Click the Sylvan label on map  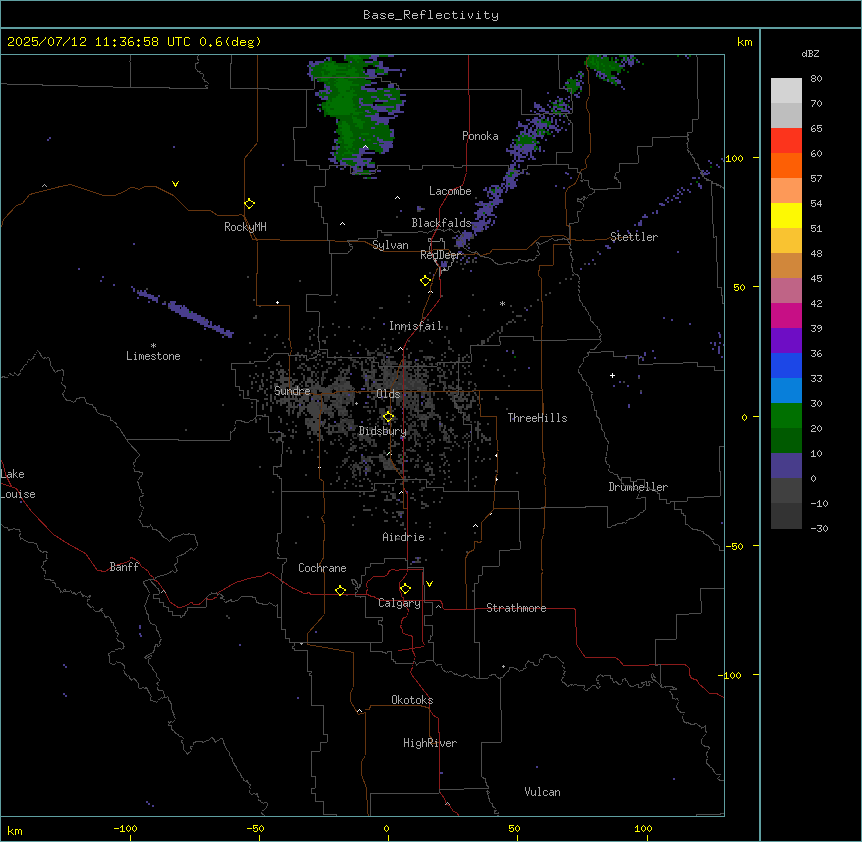pyautogui.click(x=390, y=245)
